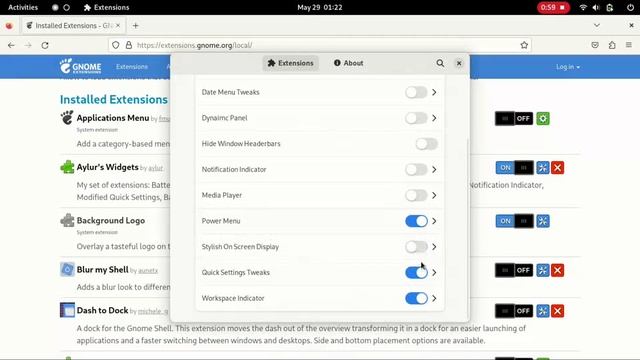Image resolution: width=640 pixels, height=360 pixels.
Task: Open the clock and calendar menu
Action: pos(320,7)
